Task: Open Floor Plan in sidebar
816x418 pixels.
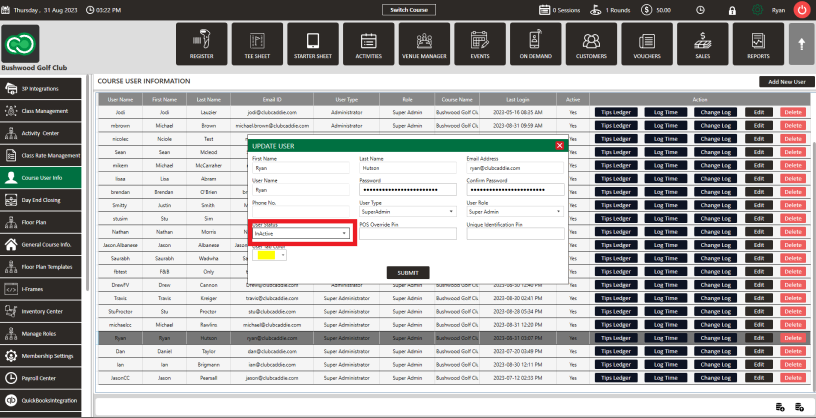Action: click(41, 222)
